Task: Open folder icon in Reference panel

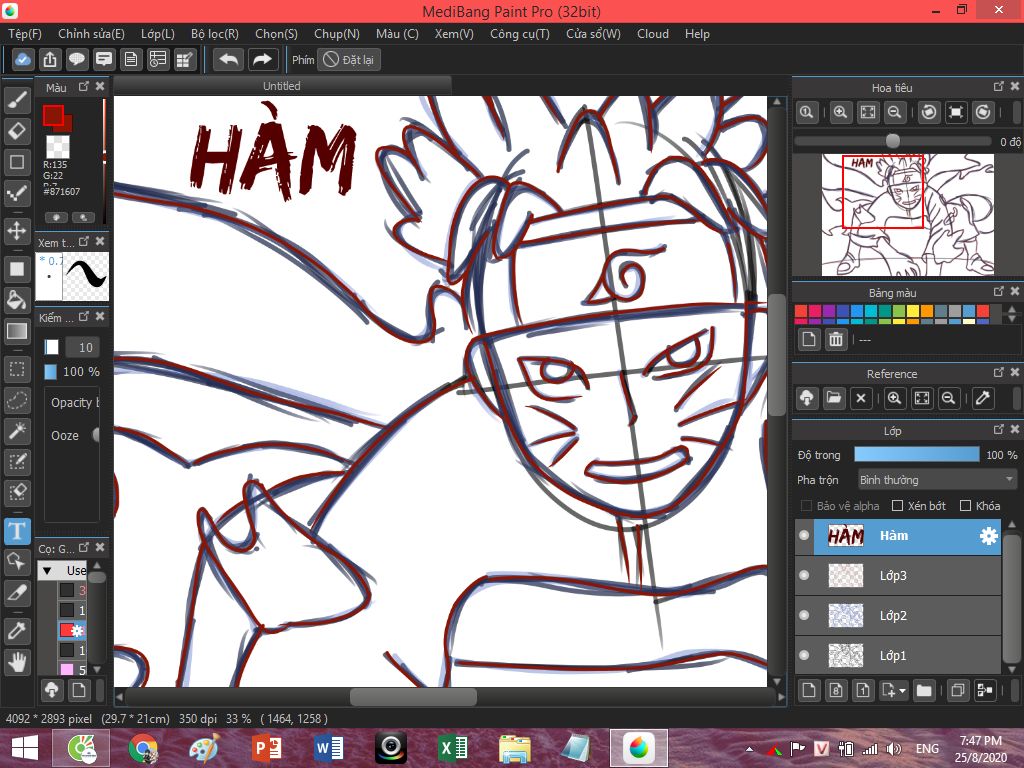Action: point(834,398)
